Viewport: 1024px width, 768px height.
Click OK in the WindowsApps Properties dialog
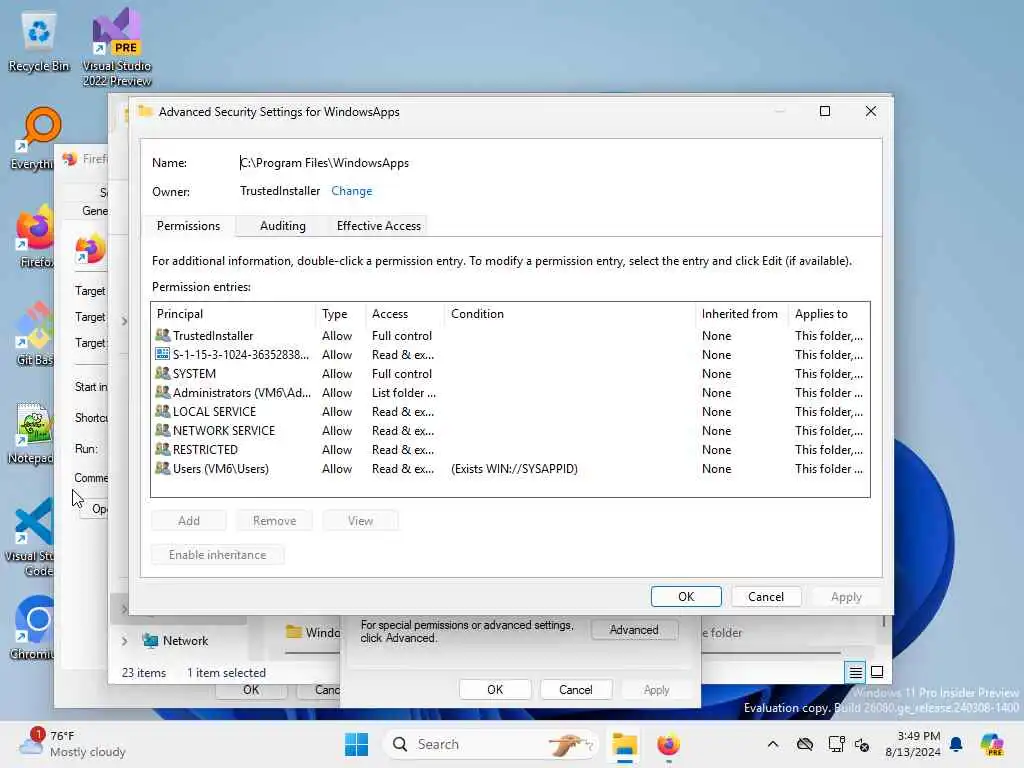tap(494, 690)
